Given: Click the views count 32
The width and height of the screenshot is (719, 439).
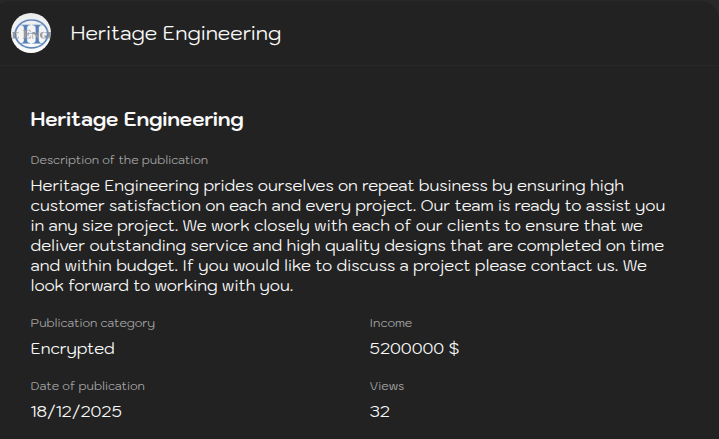Looking at the screenshot, I should coord(380,411).
